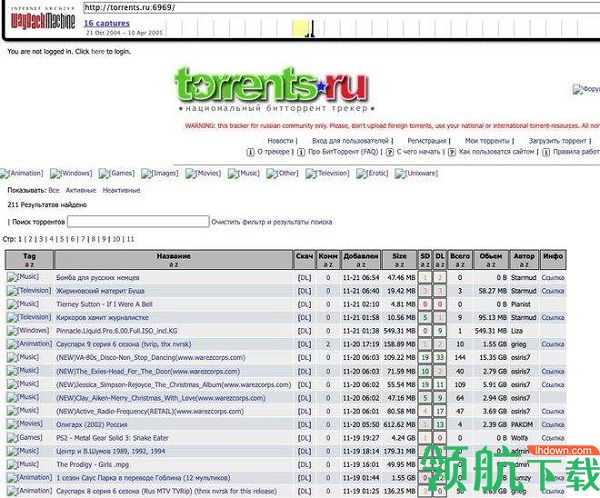The width and height of the screenshot is (600, 498).
Task: Show only Неактивные torrents
Action: [121, 190]
